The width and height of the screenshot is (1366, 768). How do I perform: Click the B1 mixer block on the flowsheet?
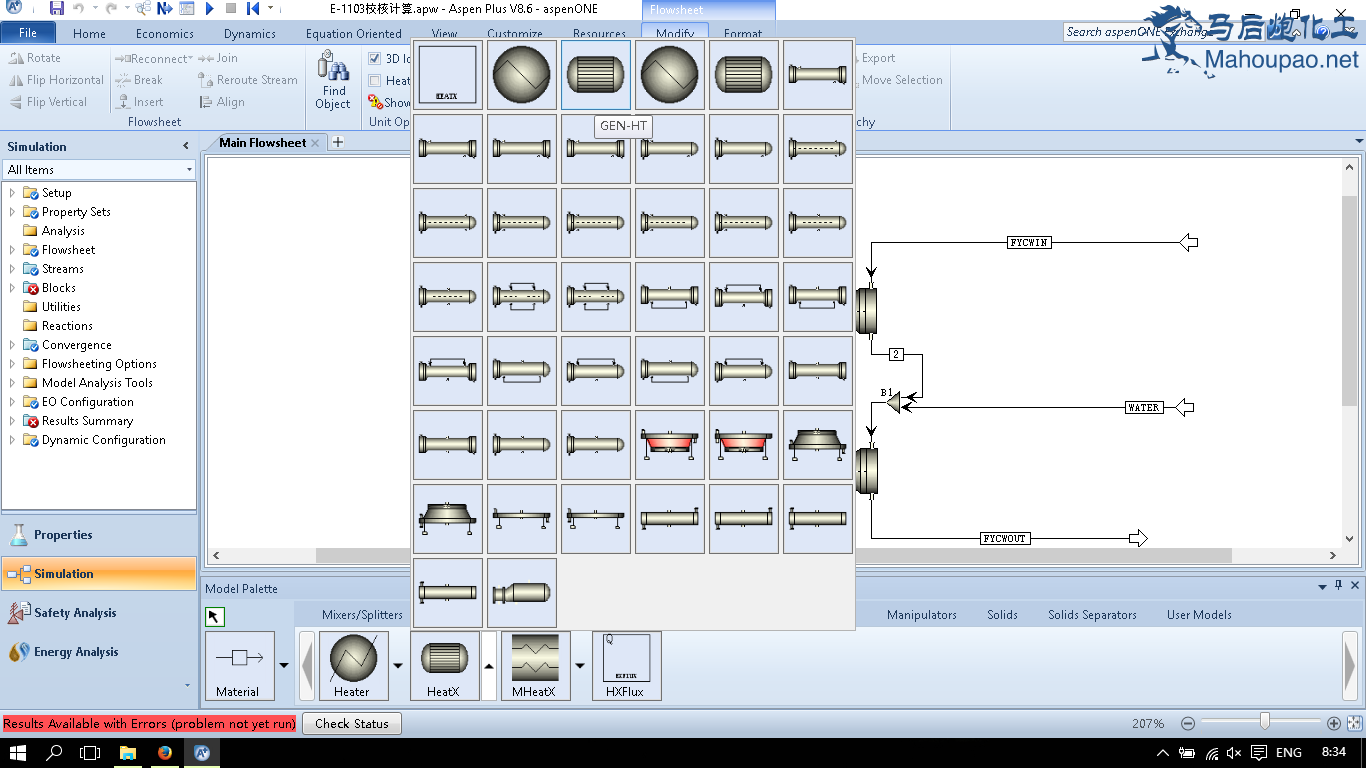pyautogui.click(x=892, y=402)
